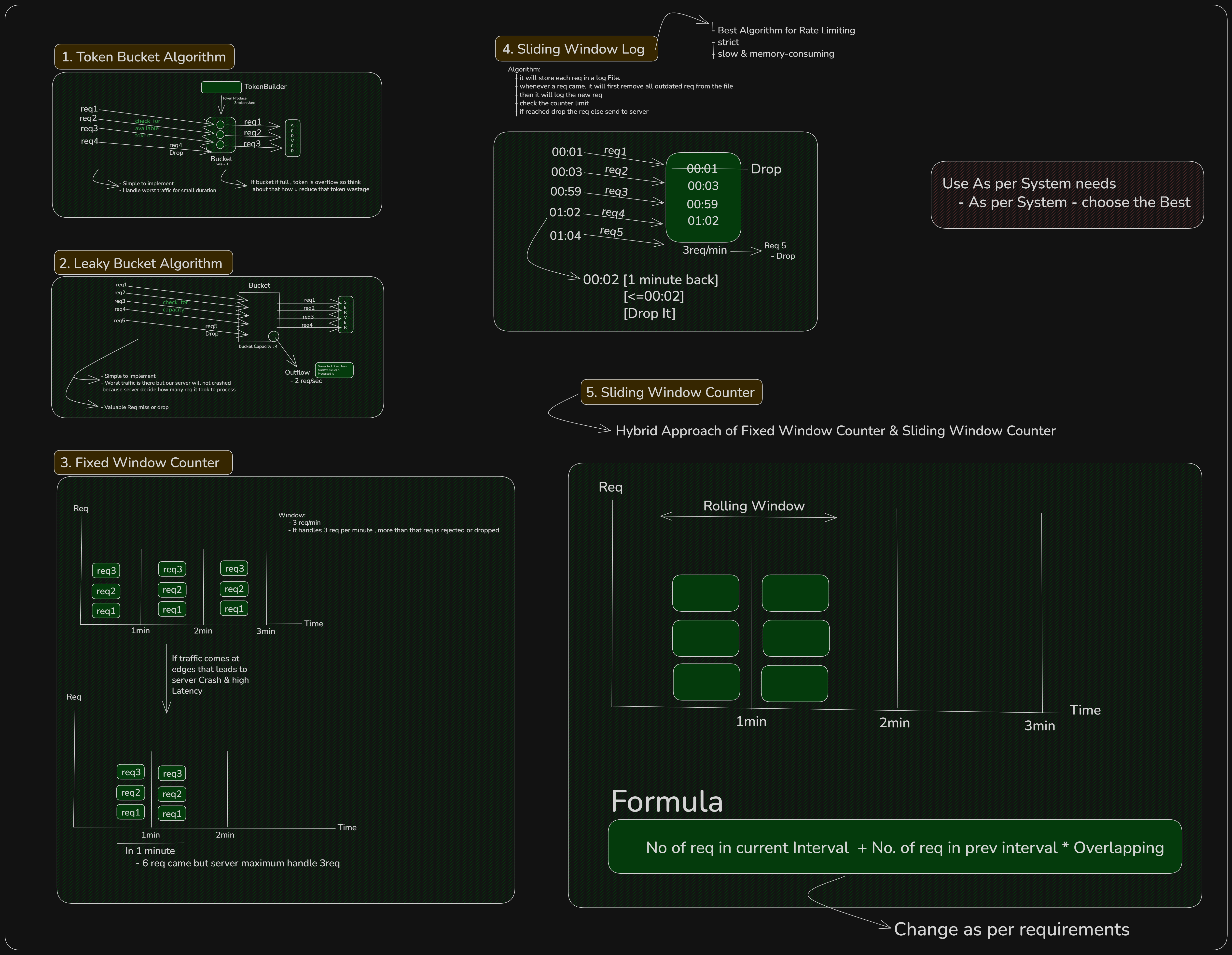Click the SERVER box in Leaky Bucket diagram
This screenshot has width=1232, height=955.
(x=346, y=315)
